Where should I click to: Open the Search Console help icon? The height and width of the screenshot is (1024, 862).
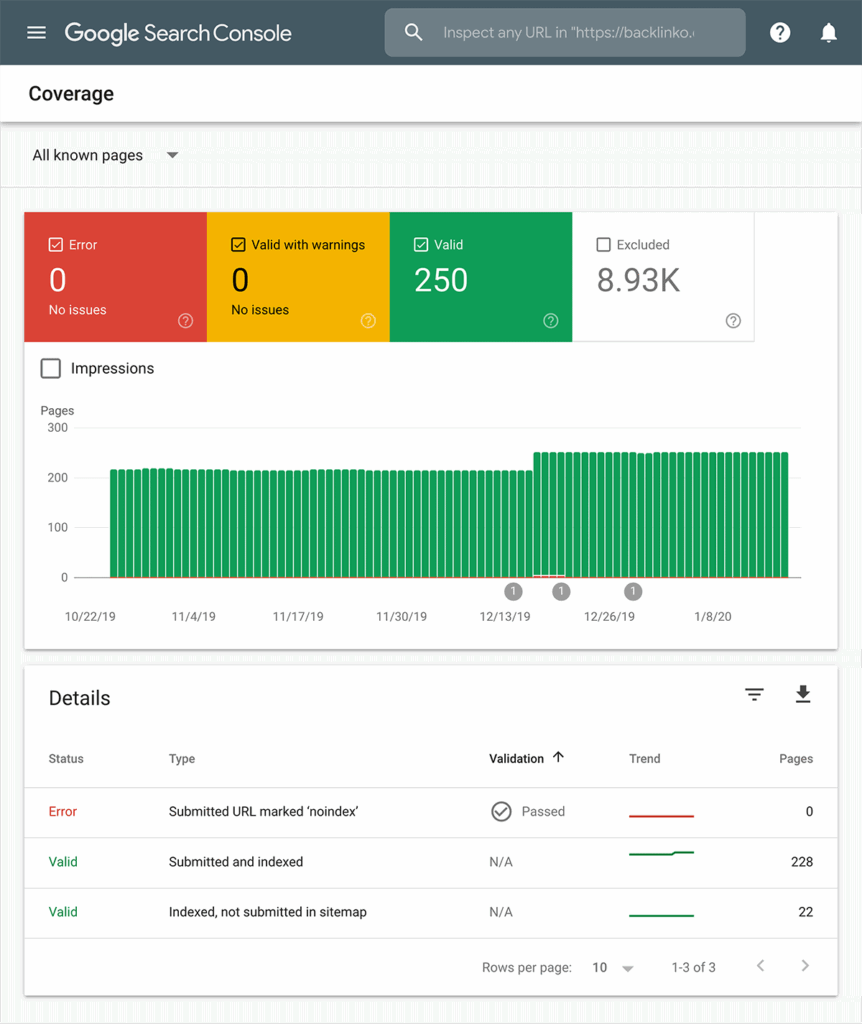(x=780, y=32)
